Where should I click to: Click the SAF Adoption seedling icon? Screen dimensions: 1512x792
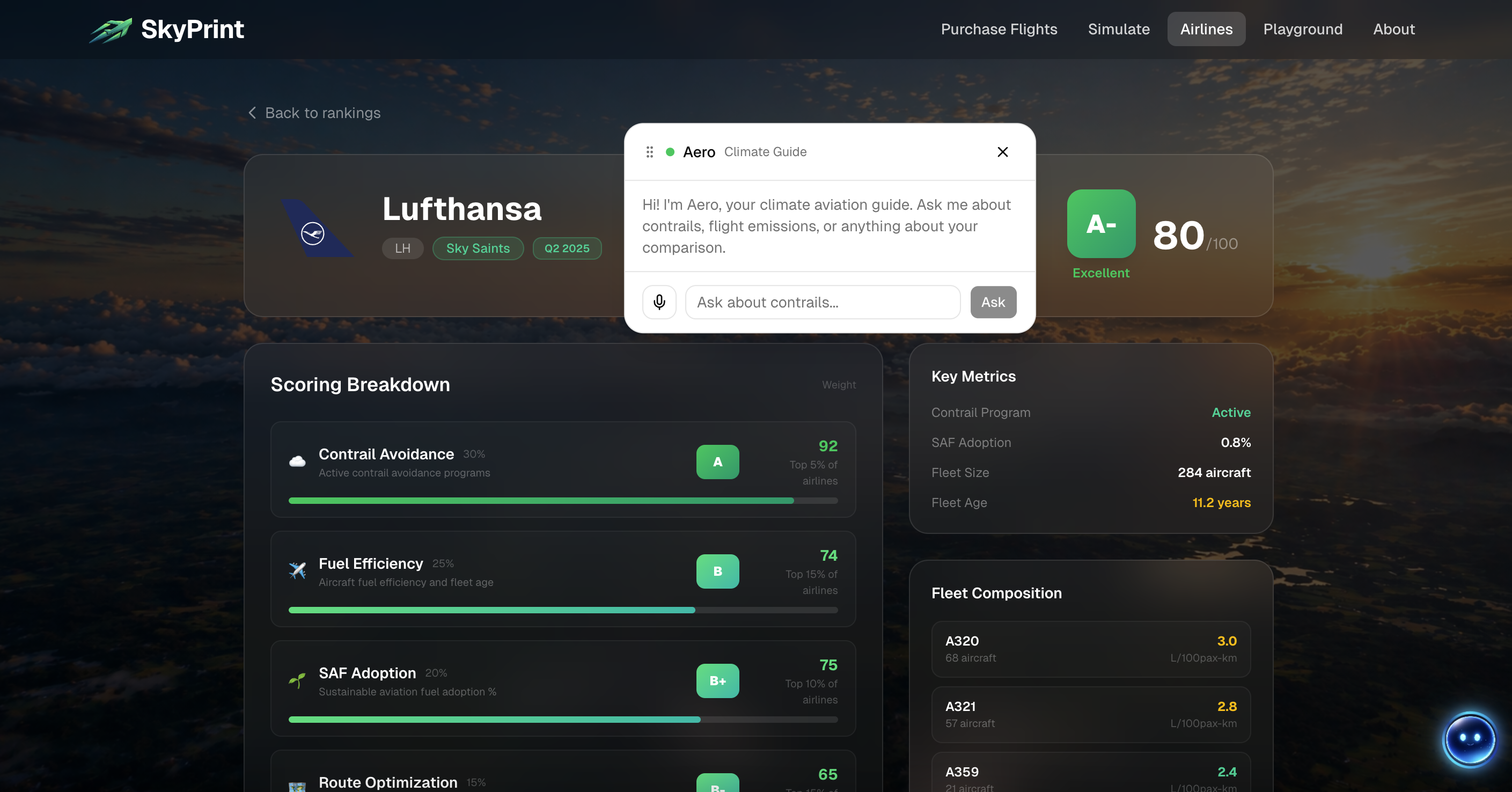point(298,680)
